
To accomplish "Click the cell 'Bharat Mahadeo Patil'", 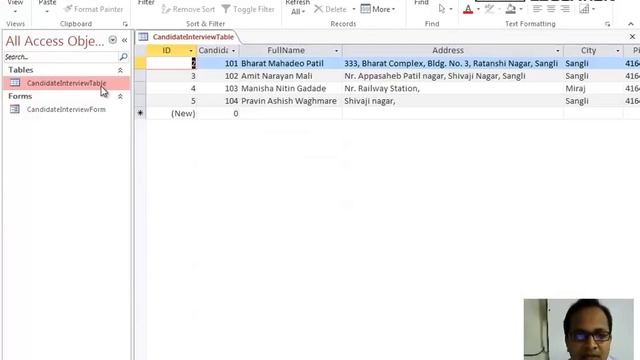I will [x=290, y=63].
